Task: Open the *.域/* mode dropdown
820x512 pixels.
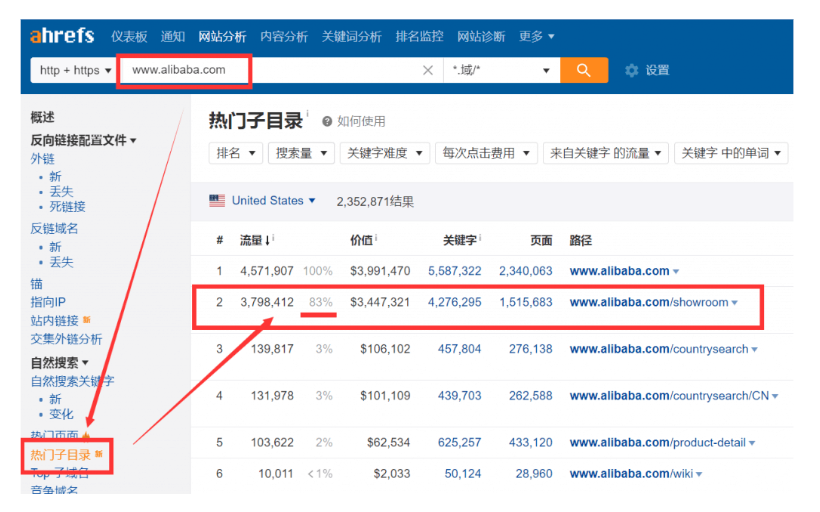Action: coord(501,70)
